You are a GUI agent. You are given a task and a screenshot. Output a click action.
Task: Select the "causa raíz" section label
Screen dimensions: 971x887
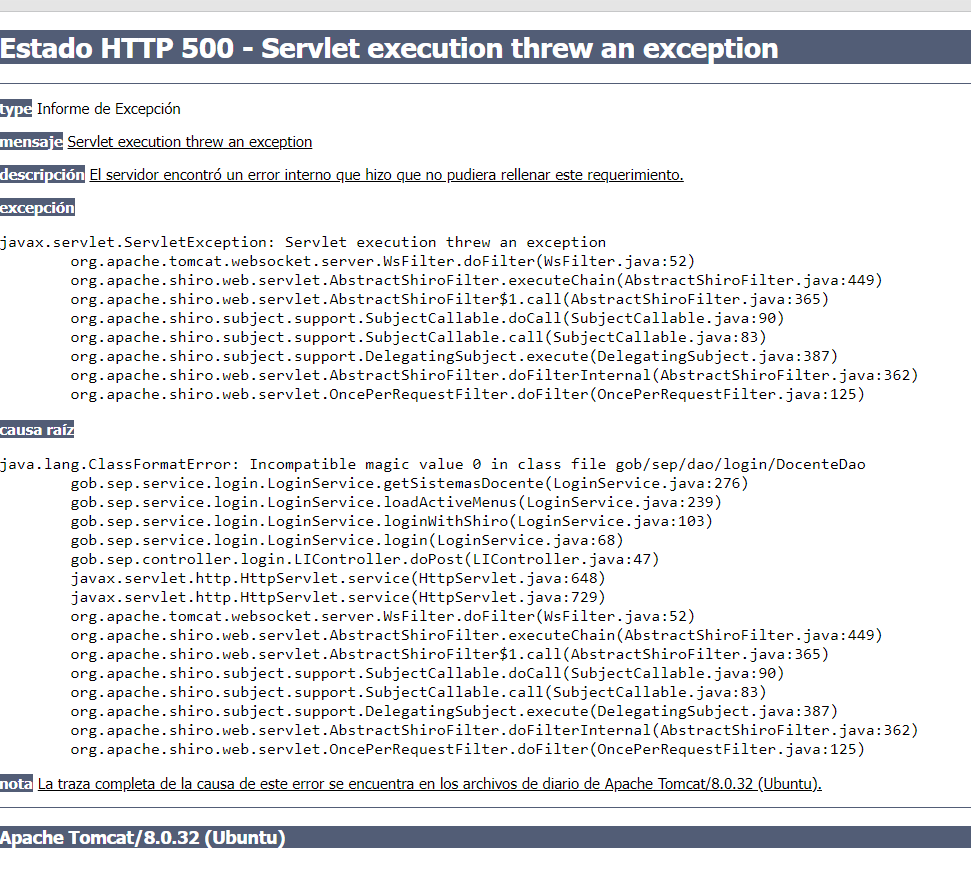37,430
